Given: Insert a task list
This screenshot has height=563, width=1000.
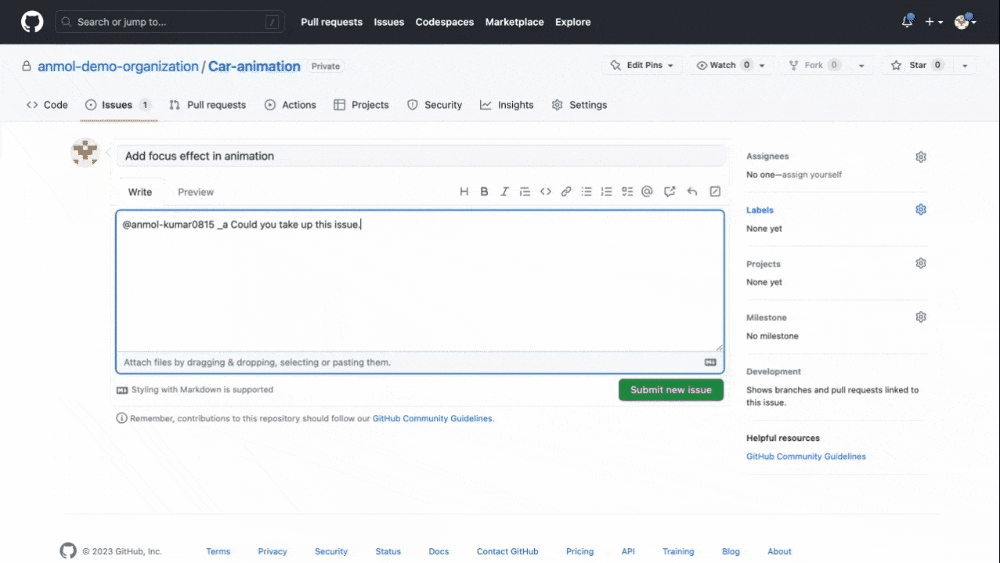Looking at the screenshot, I should [x=627, y=191].
